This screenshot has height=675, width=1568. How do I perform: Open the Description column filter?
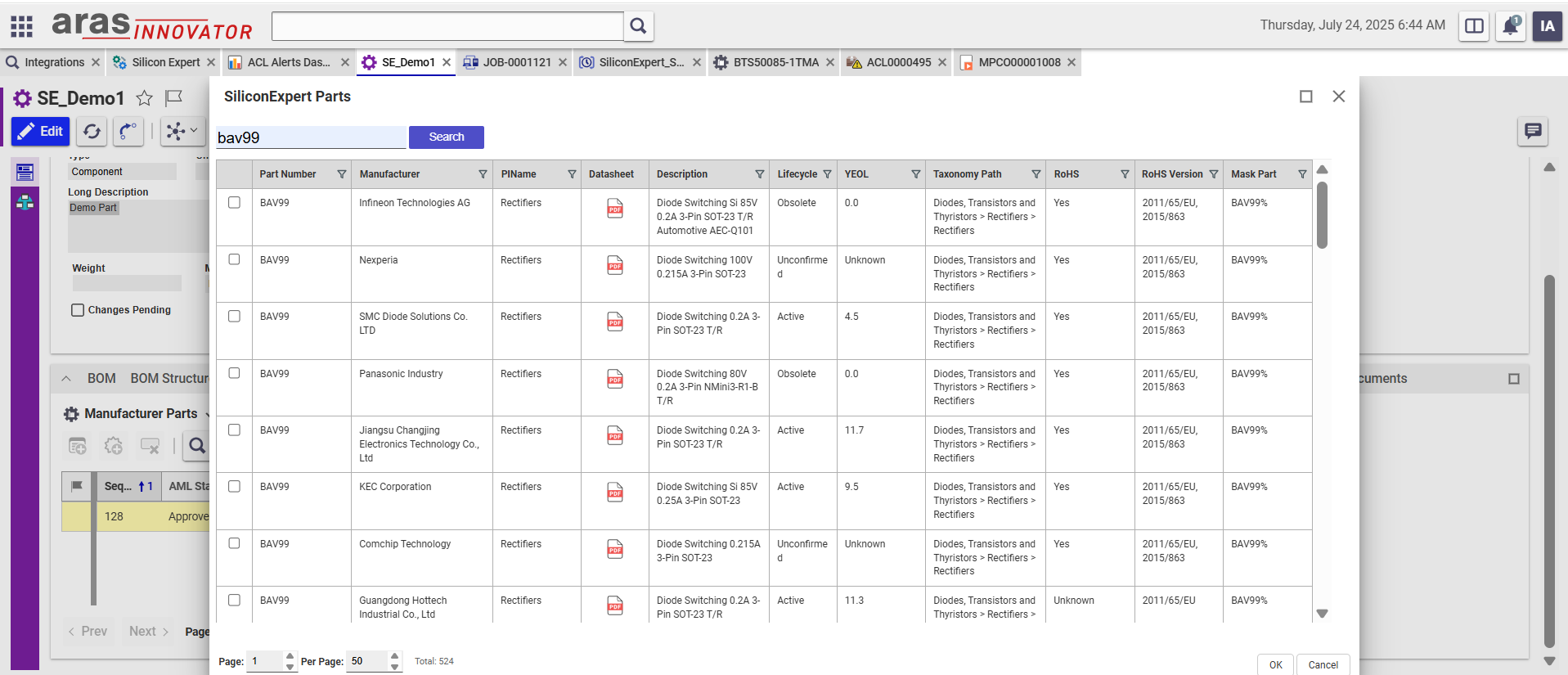point(760,174)
